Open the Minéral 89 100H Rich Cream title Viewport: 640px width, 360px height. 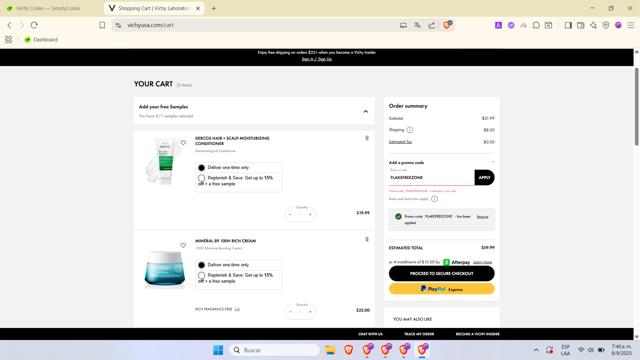[x=225, y=241]
